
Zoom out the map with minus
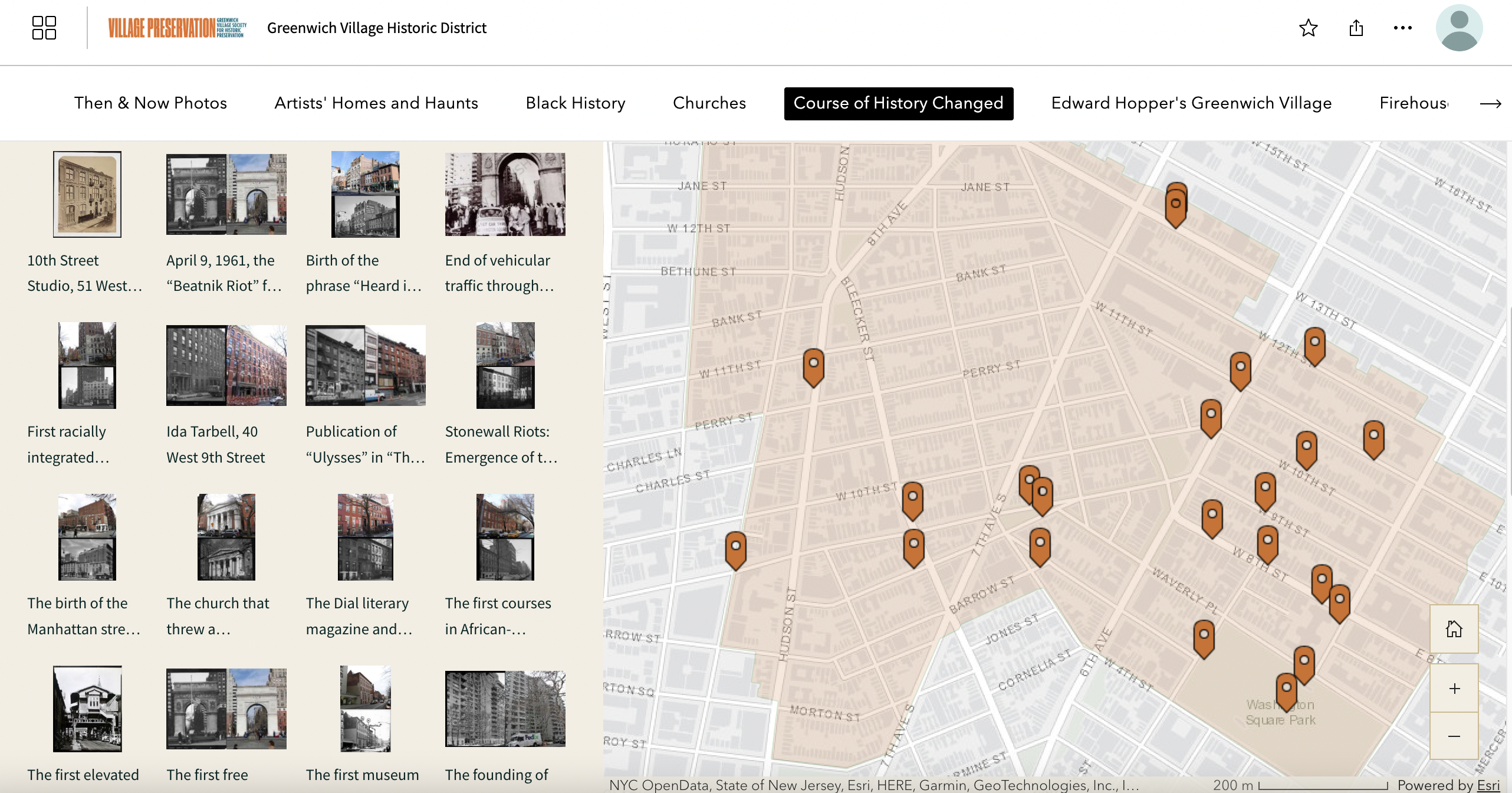pos(1454,736)
